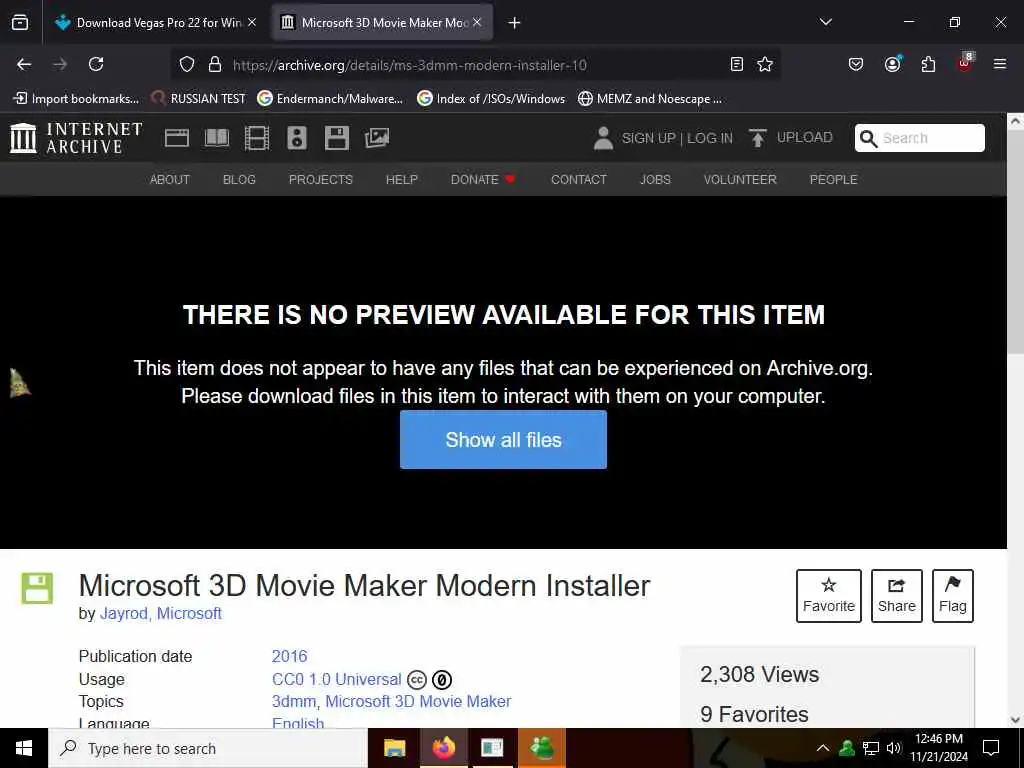
Task: Click the Flag button
Action: point(953,596)
